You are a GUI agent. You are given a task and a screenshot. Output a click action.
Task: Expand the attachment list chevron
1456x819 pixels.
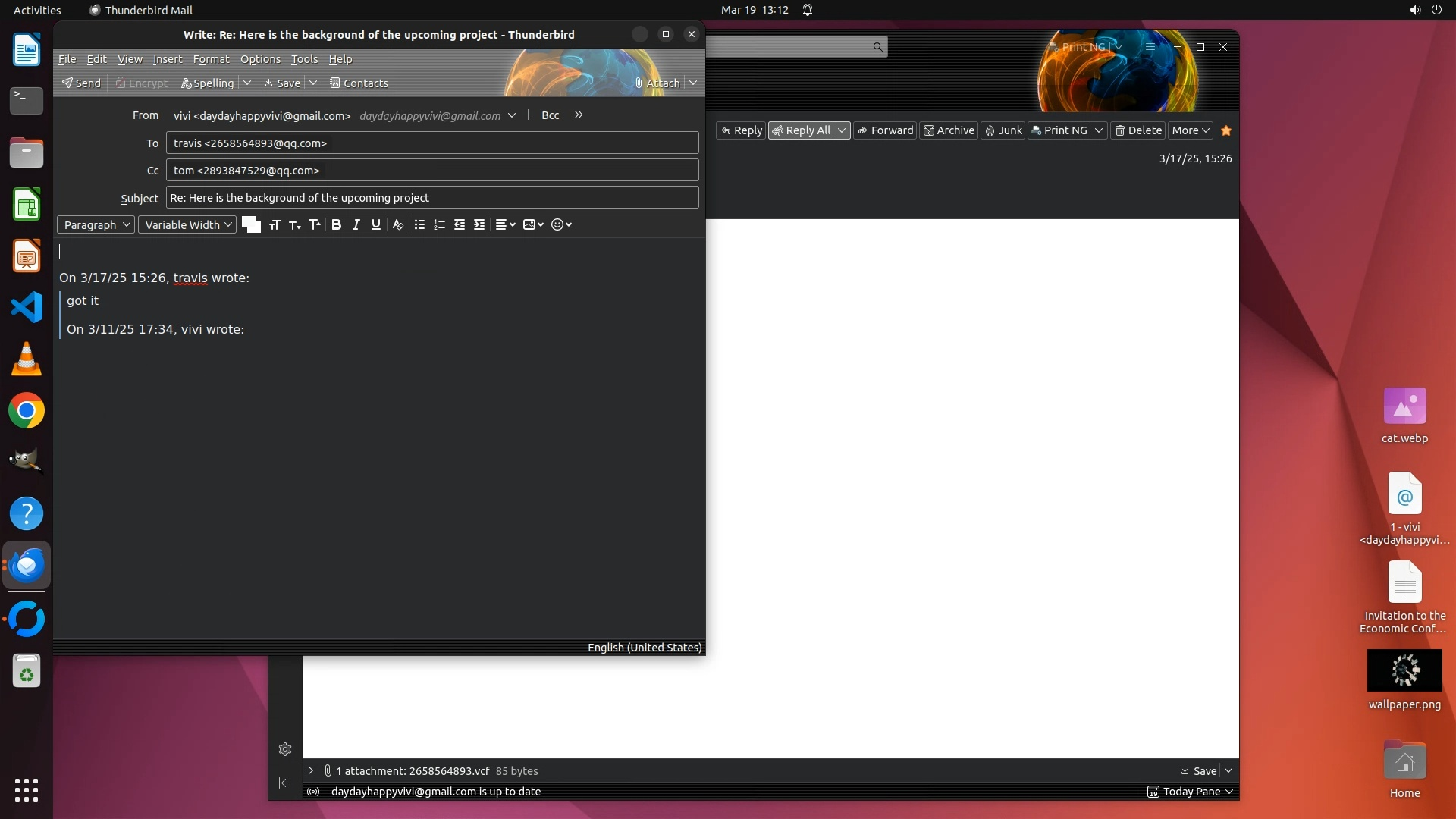point(311,770)
